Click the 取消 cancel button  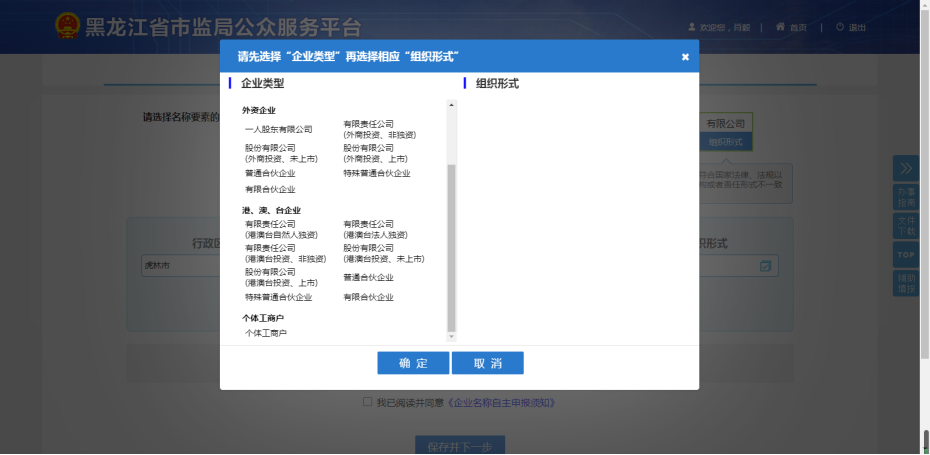488,363
